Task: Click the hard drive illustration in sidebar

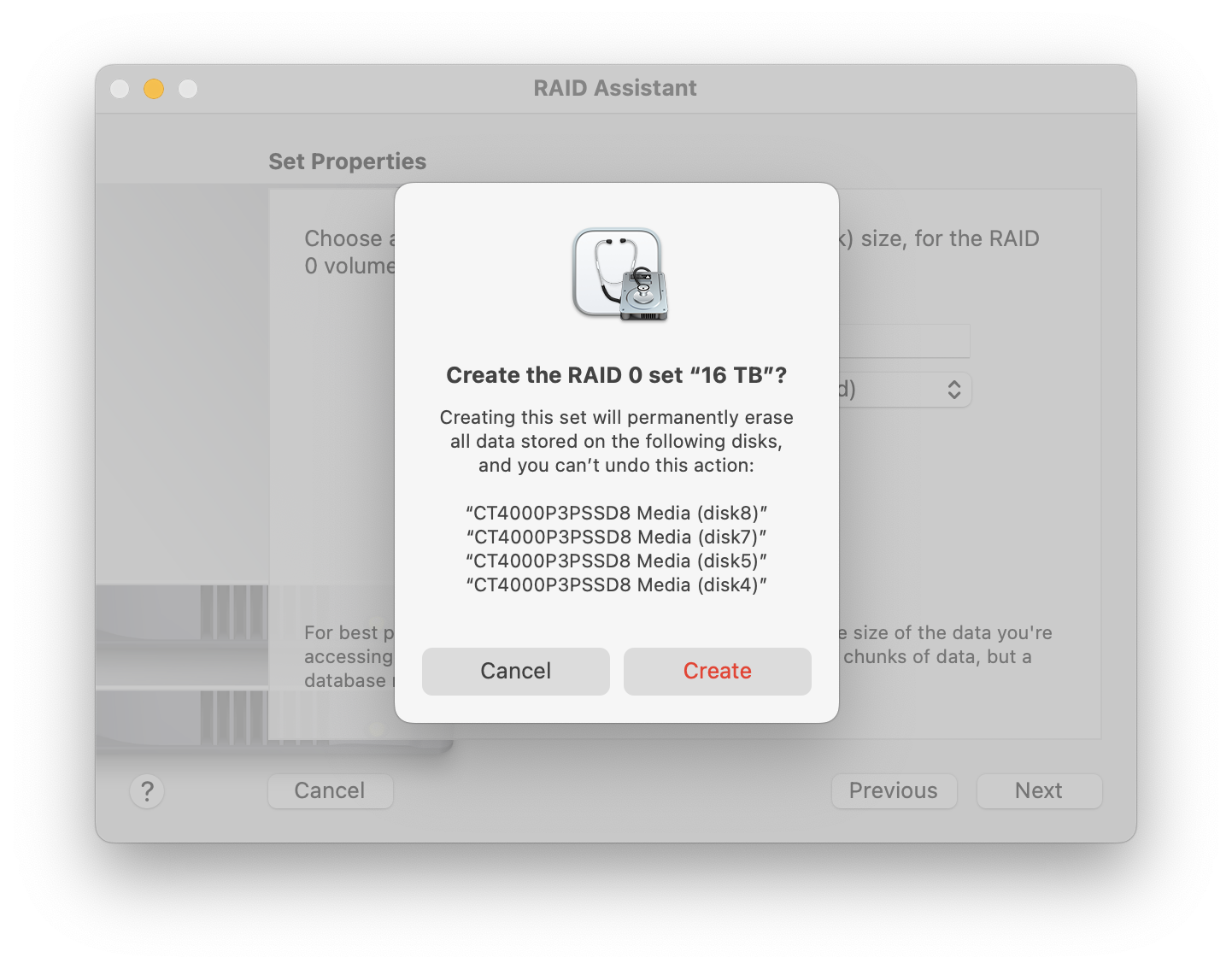Action: [182, 665]
